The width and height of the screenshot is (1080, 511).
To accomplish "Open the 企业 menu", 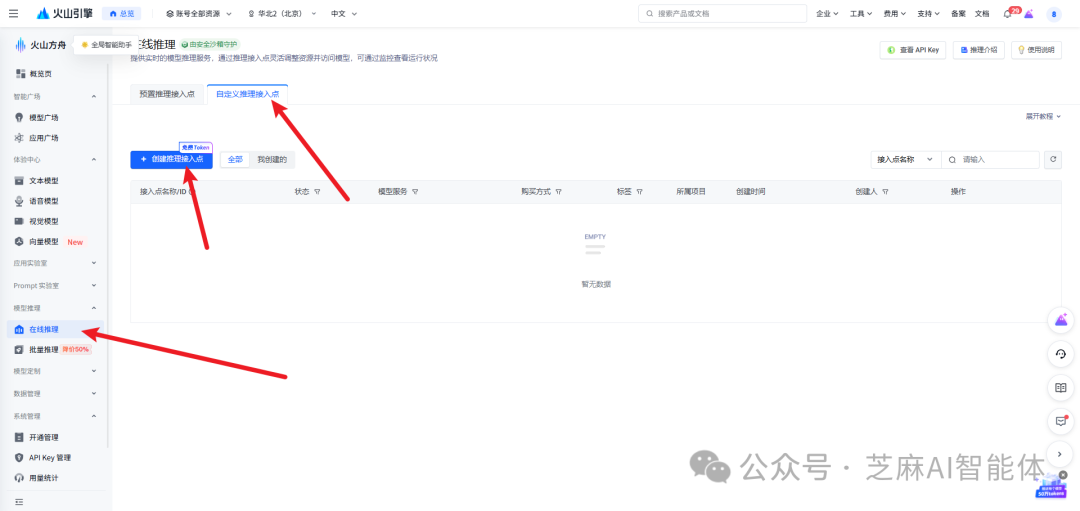I will point(827,13).
